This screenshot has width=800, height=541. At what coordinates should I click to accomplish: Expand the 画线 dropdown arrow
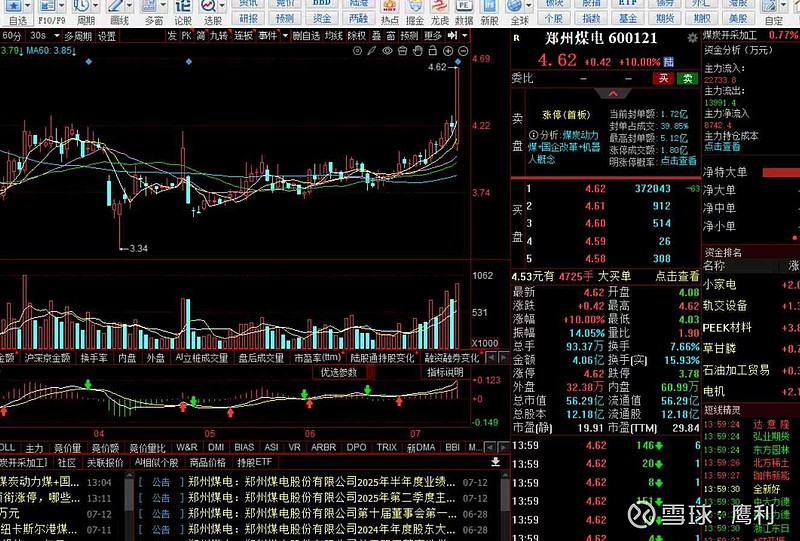pyautogui.click(x=131, y=6)
